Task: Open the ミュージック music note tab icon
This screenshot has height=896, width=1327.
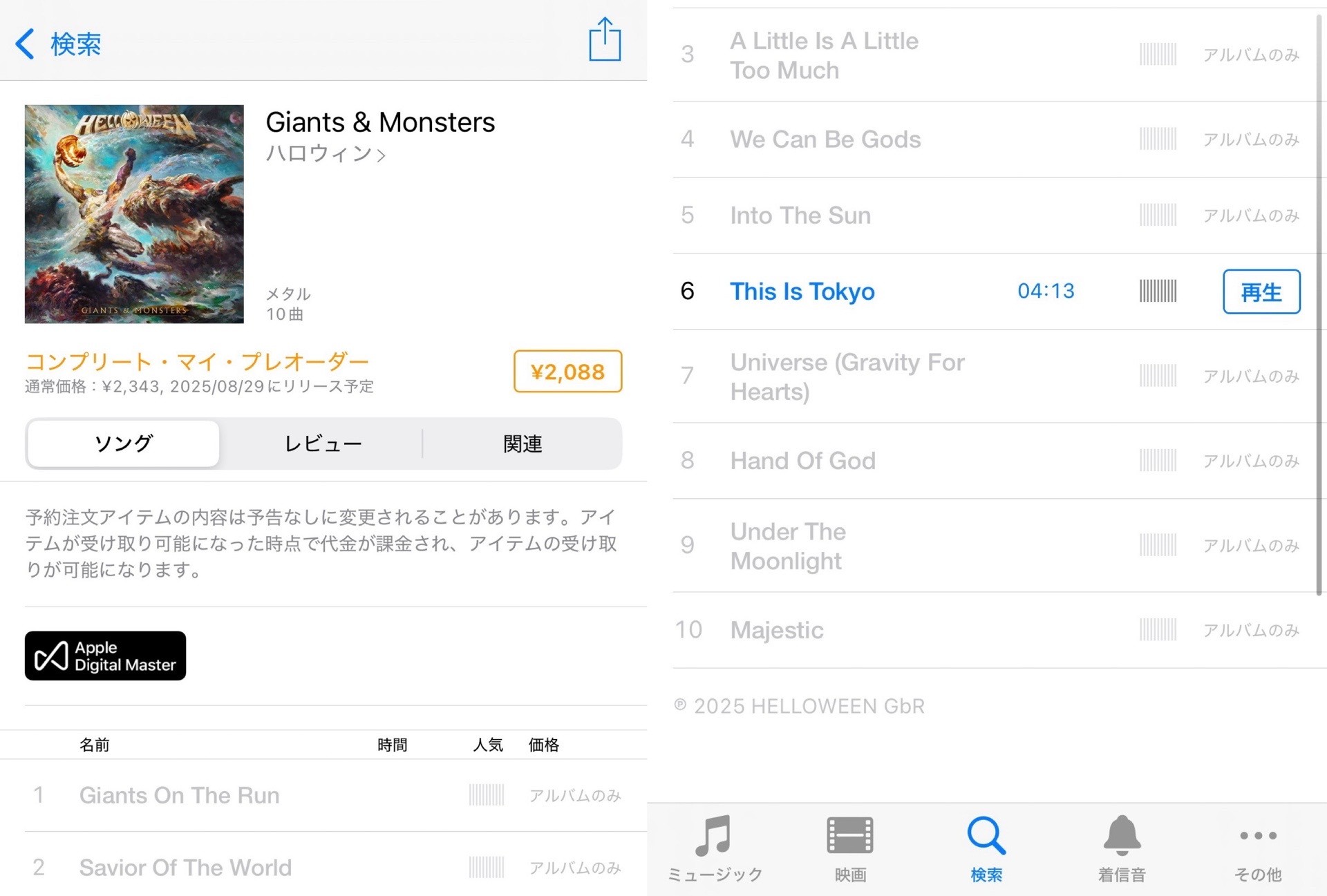Action: click(x=714, y=835)
